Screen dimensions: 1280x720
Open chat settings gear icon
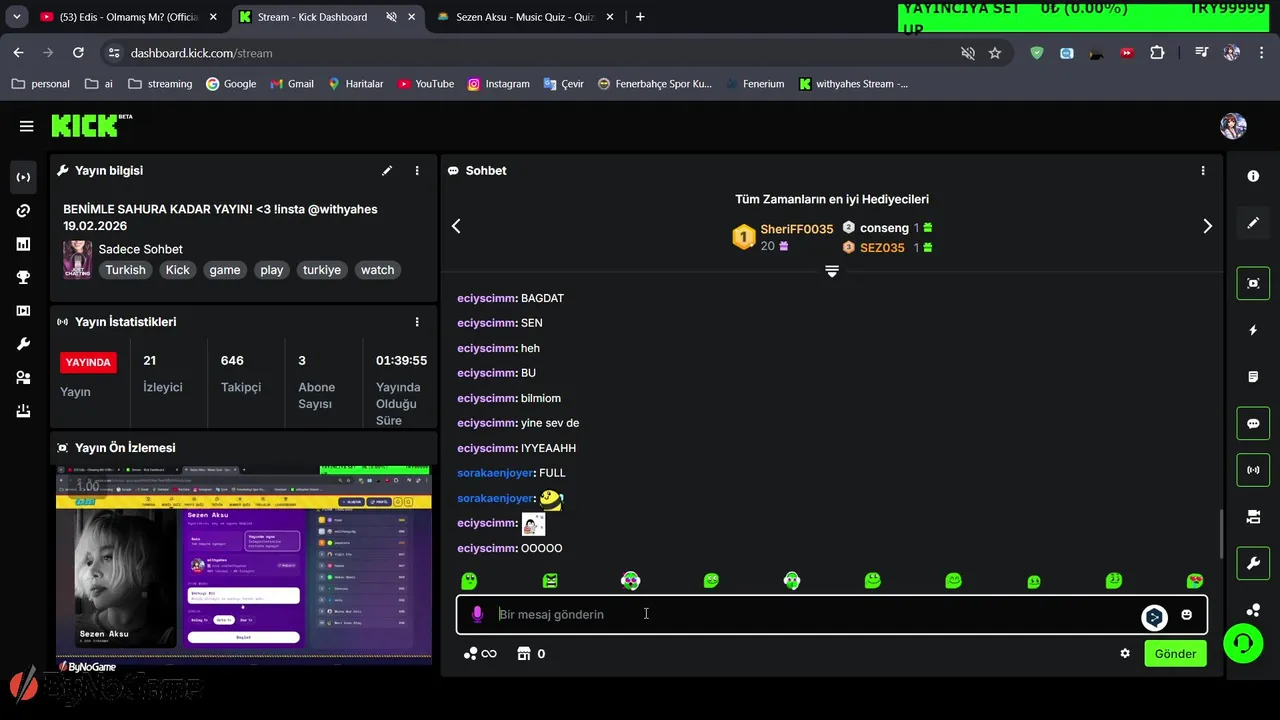click(1125, 654)
